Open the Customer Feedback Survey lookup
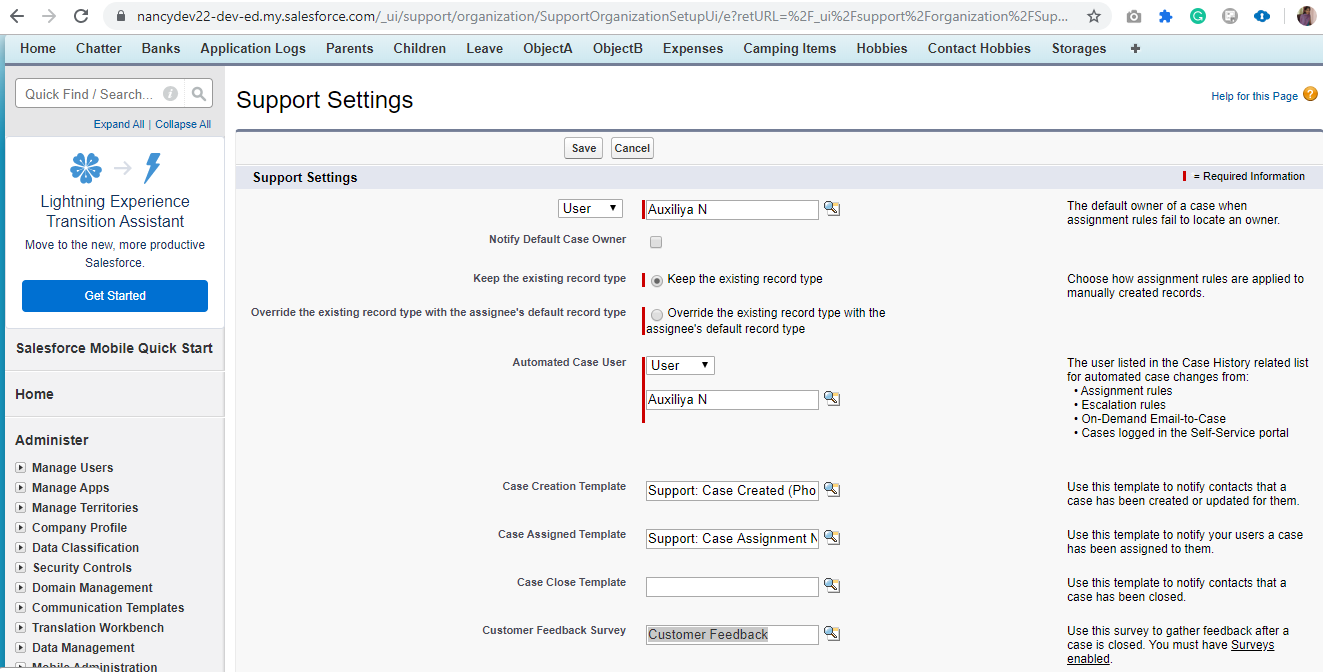 pos(832,633)
